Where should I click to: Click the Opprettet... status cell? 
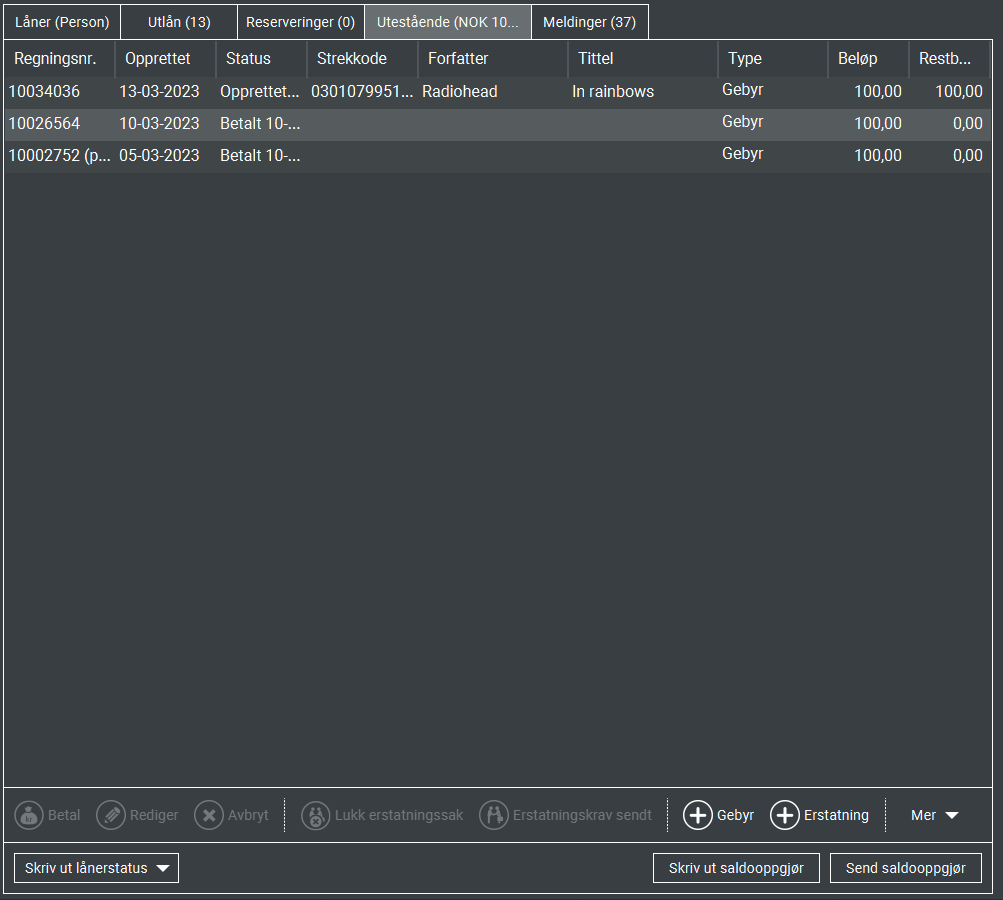[x=260, y=91]
